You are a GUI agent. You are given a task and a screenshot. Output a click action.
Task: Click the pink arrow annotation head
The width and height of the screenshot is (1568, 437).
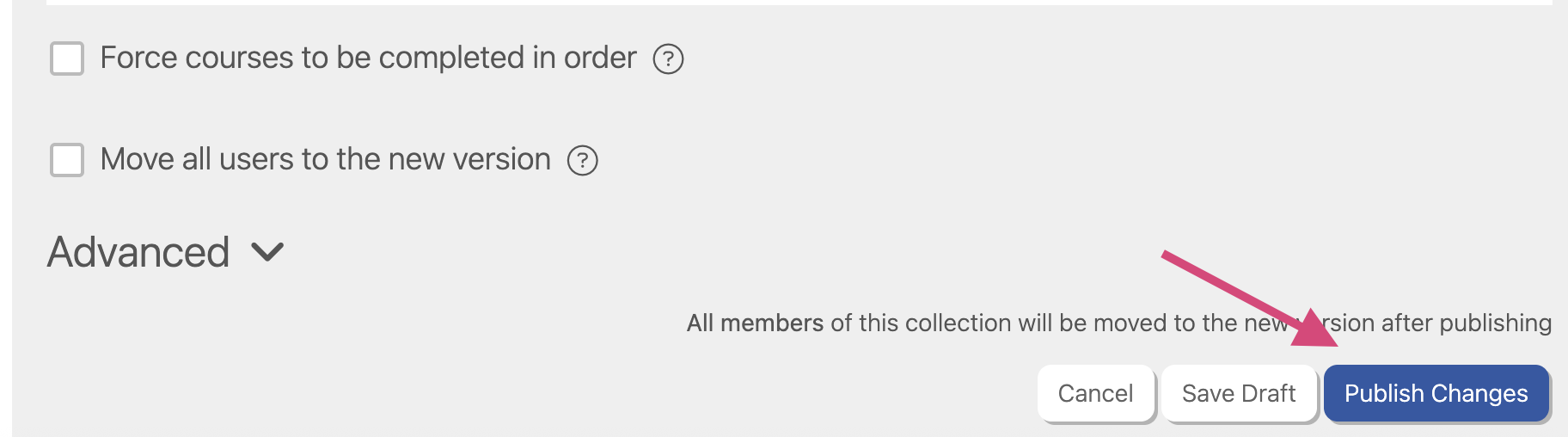click(1315, 330)
